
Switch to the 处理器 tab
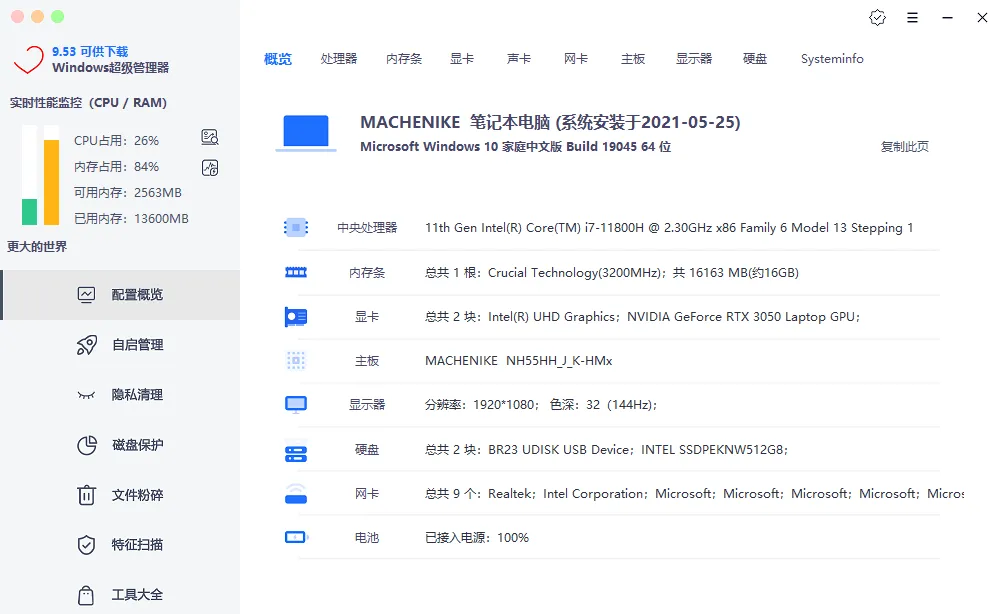click(x=339, y=59)
